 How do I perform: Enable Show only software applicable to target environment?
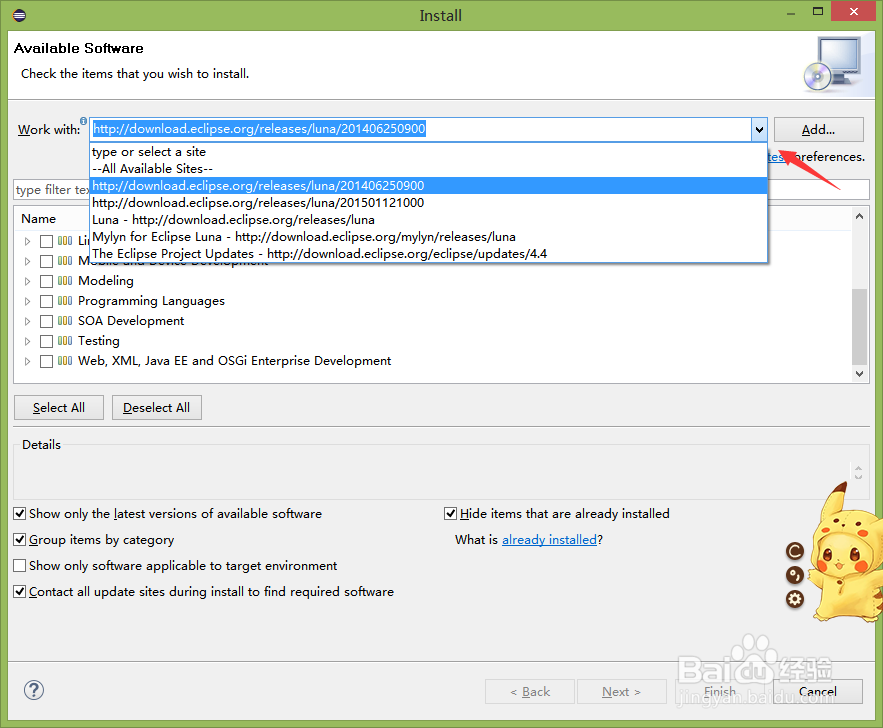click(20, 565)
